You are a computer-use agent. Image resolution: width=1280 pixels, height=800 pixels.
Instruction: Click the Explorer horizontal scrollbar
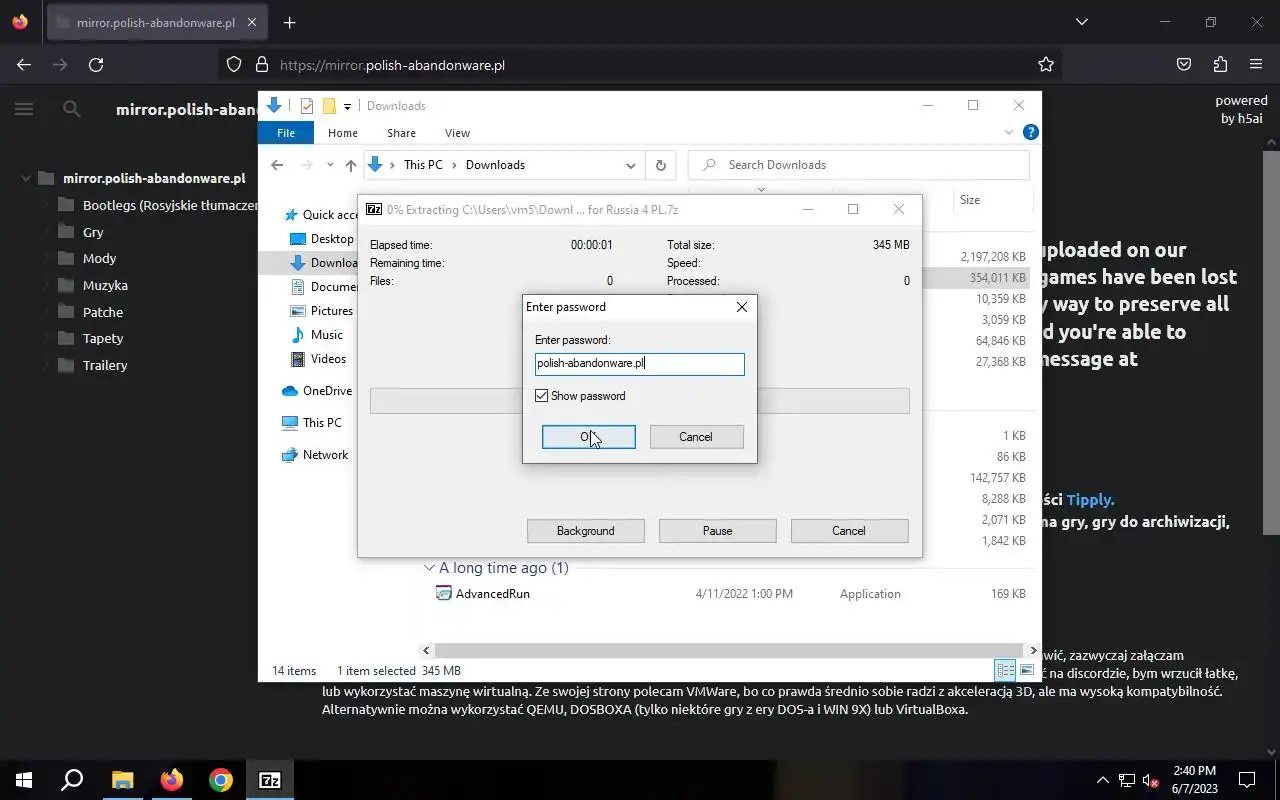tap(730, 650)
